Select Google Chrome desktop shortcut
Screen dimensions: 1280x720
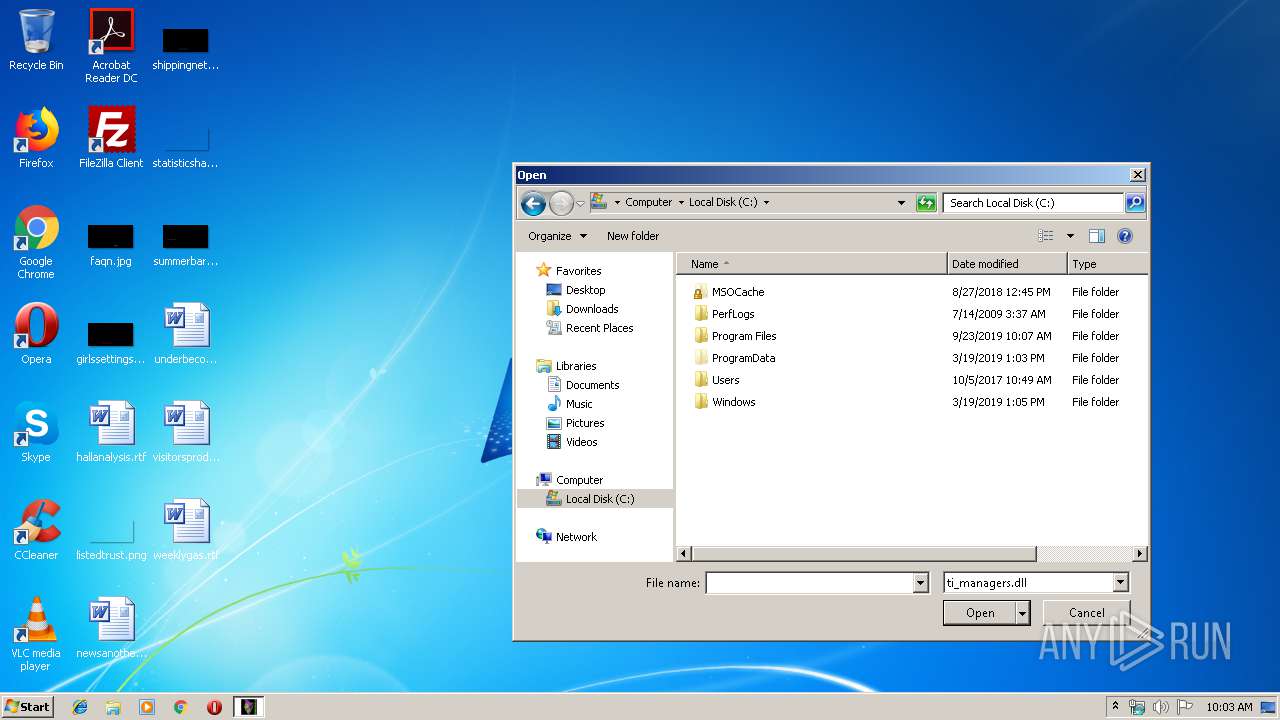point(36,242)
